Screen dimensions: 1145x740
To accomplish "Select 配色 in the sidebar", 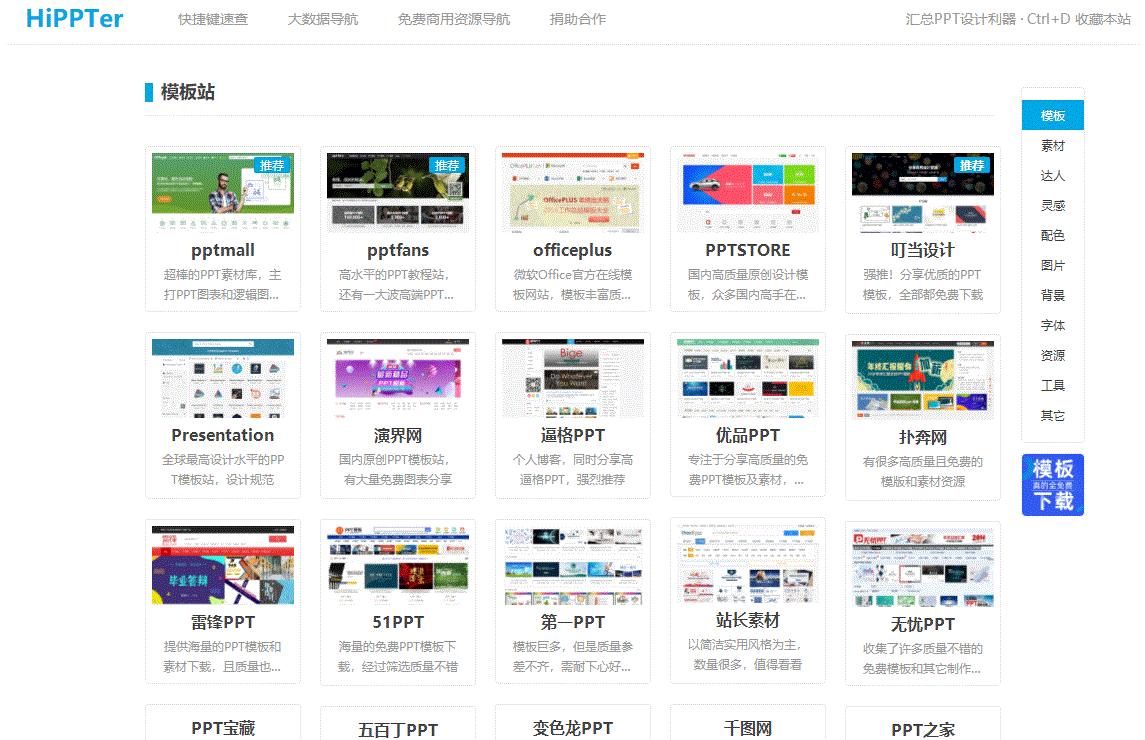I will pos(1051,235).
